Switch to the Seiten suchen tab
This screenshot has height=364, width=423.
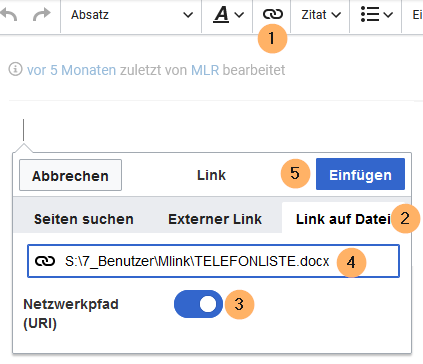(x=84, y=219)
